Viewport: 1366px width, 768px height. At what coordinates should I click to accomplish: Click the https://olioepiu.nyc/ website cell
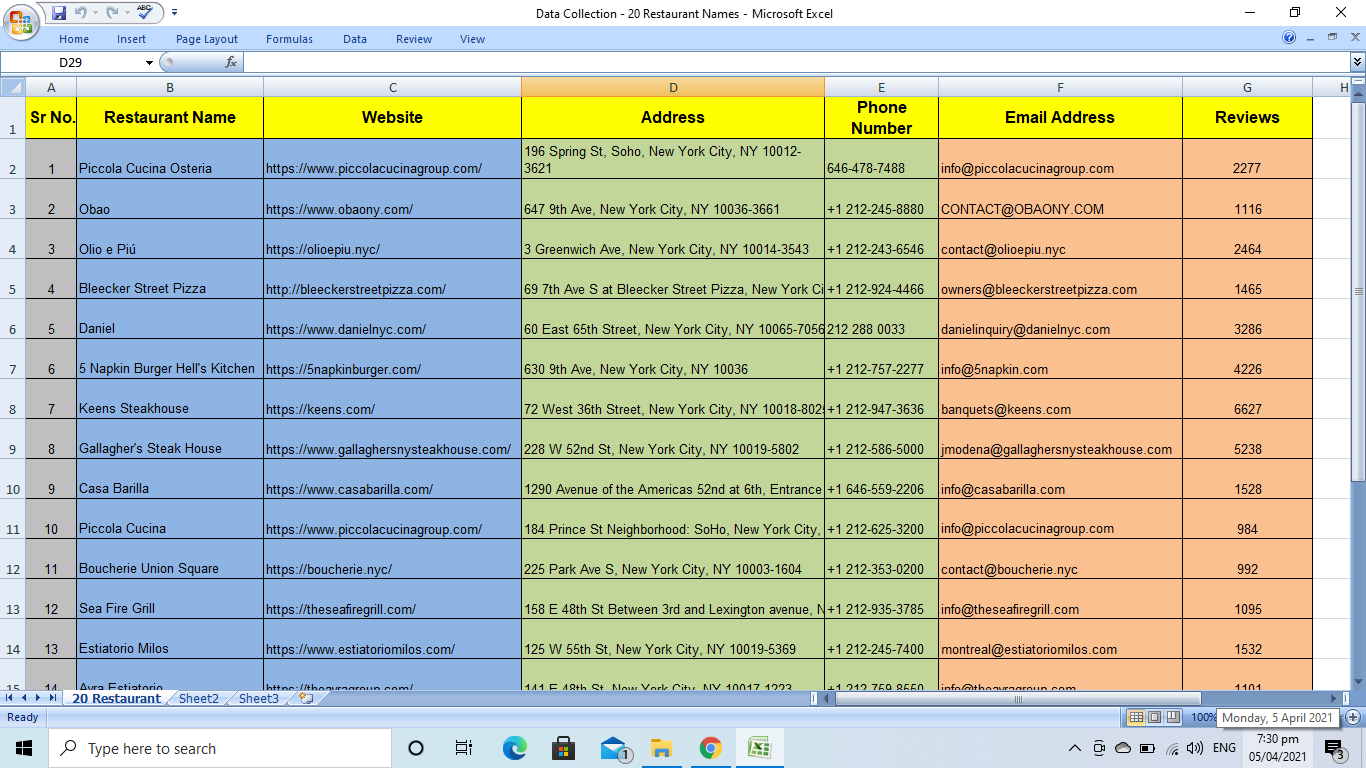[392, 239]
